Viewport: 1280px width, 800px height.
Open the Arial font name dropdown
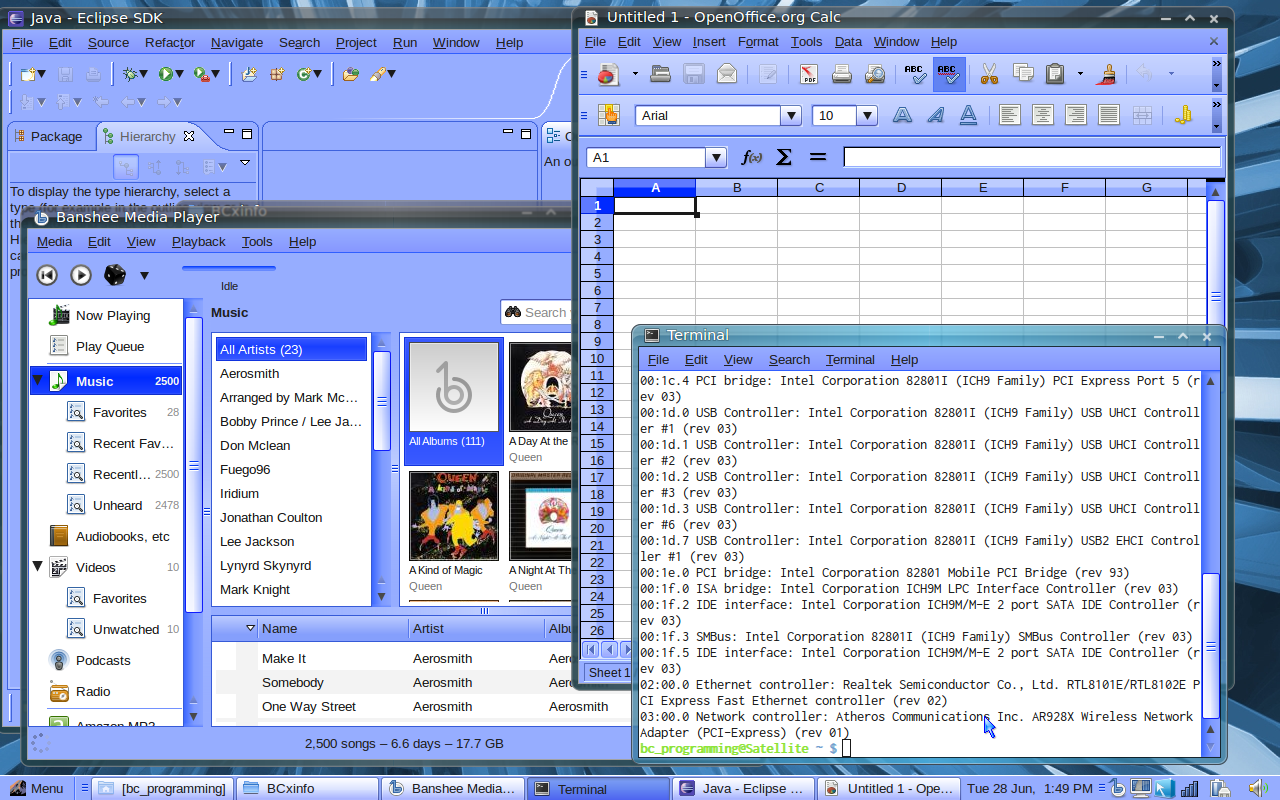point(791,116)
